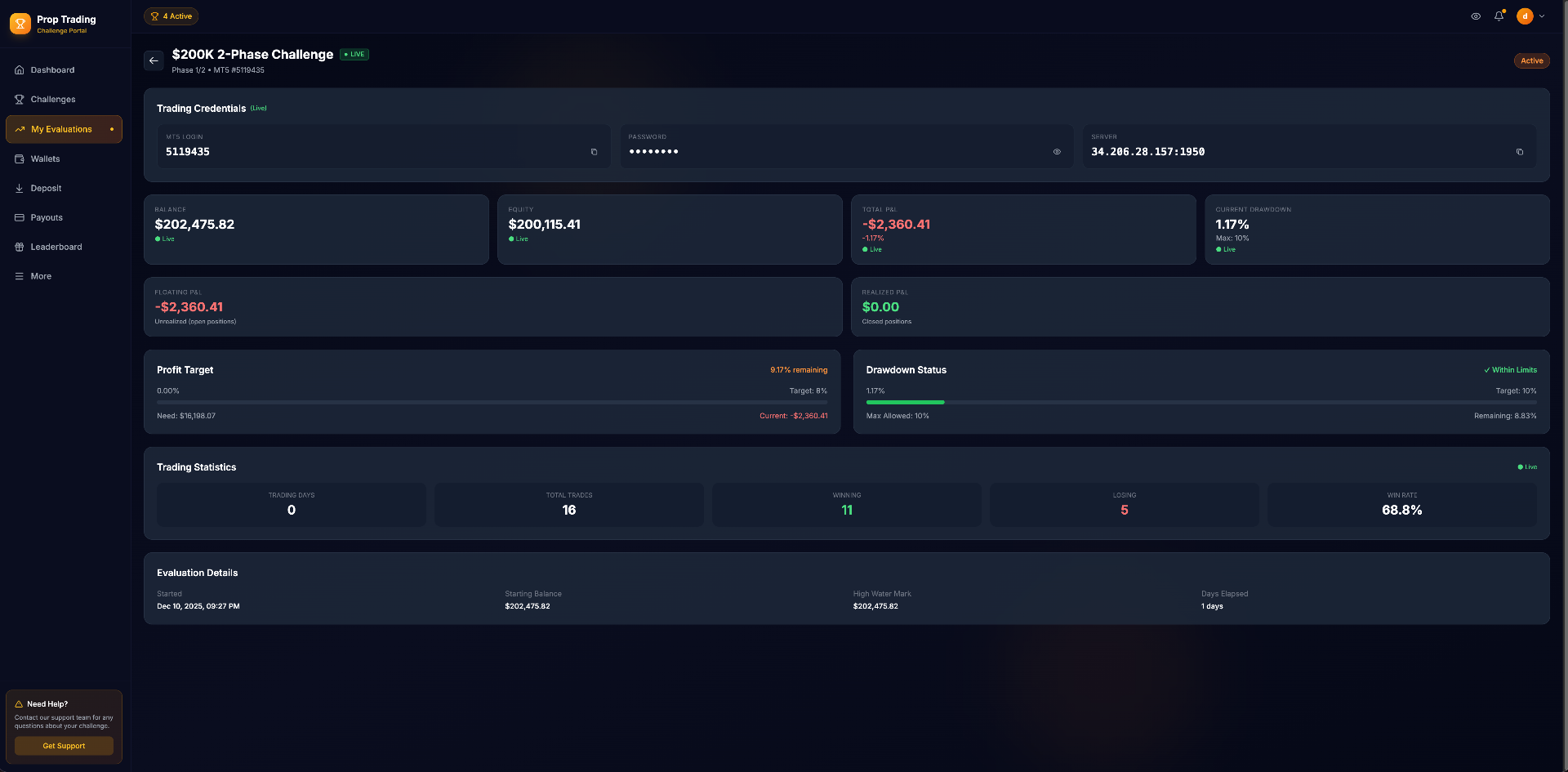Viewport: 1568px width, 772px height.
Task: Navigate to Dashboard in sidebar
Action: point(52,70)
